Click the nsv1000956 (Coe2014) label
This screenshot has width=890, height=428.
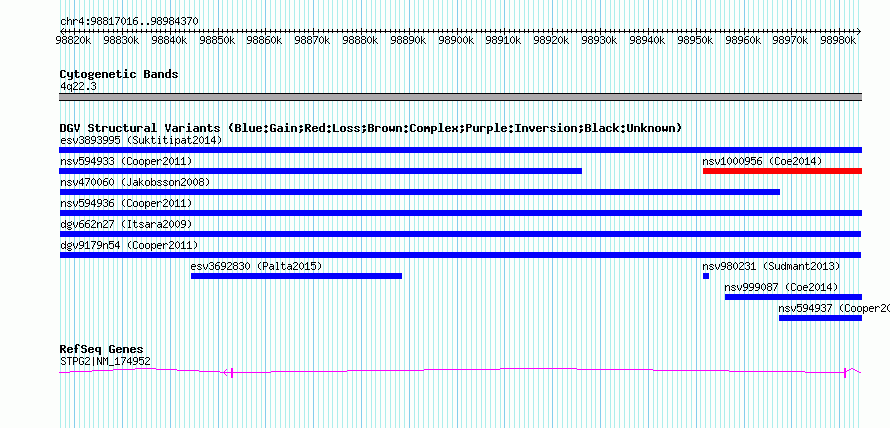tap(762, 161)
